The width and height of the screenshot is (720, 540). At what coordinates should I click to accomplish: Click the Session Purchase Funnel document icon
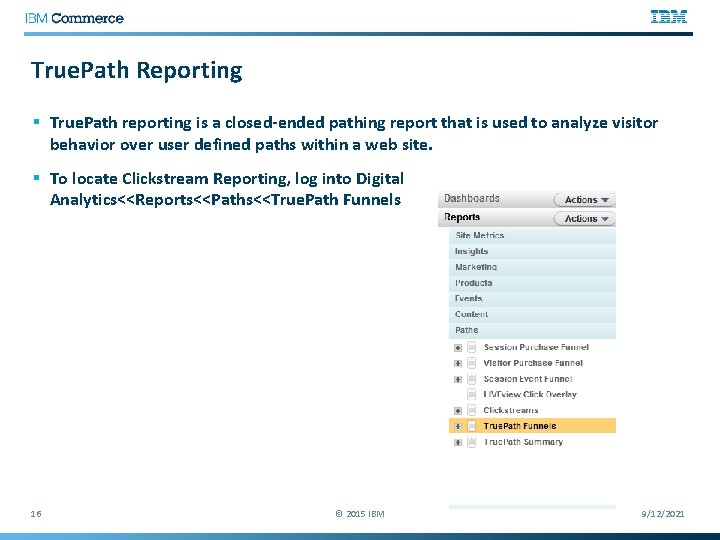click(x=472, y=347)
